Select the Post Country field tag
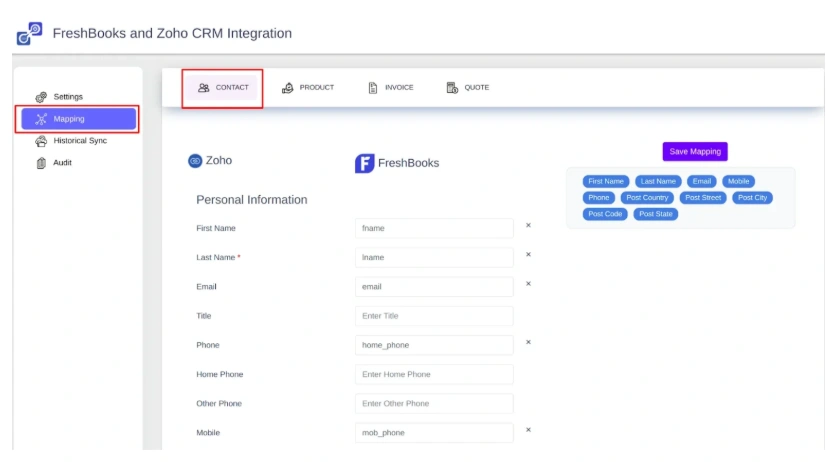 [647, 198]
